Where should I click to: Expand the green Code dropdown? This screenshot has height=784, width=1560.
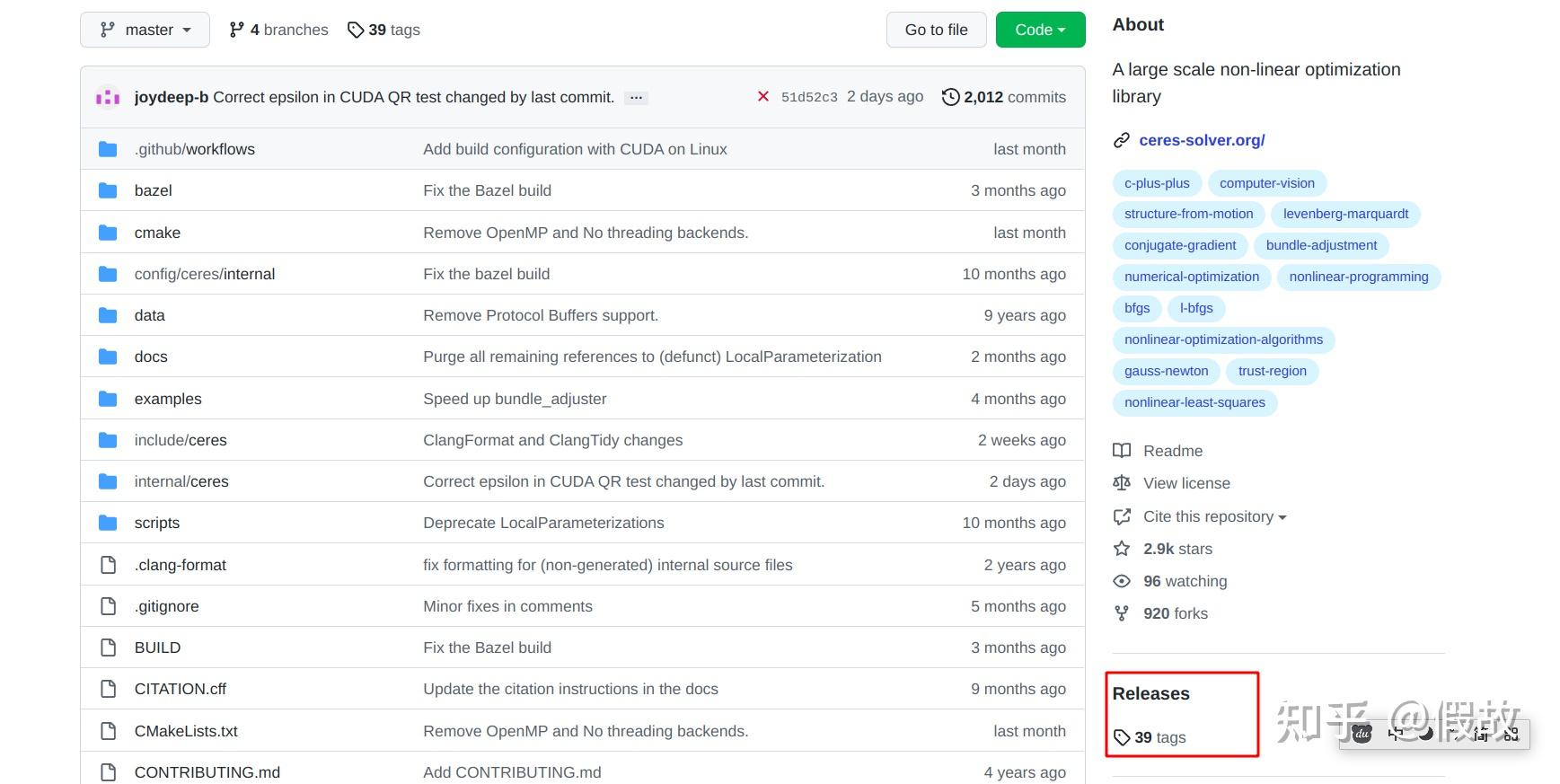(1040, 30)
